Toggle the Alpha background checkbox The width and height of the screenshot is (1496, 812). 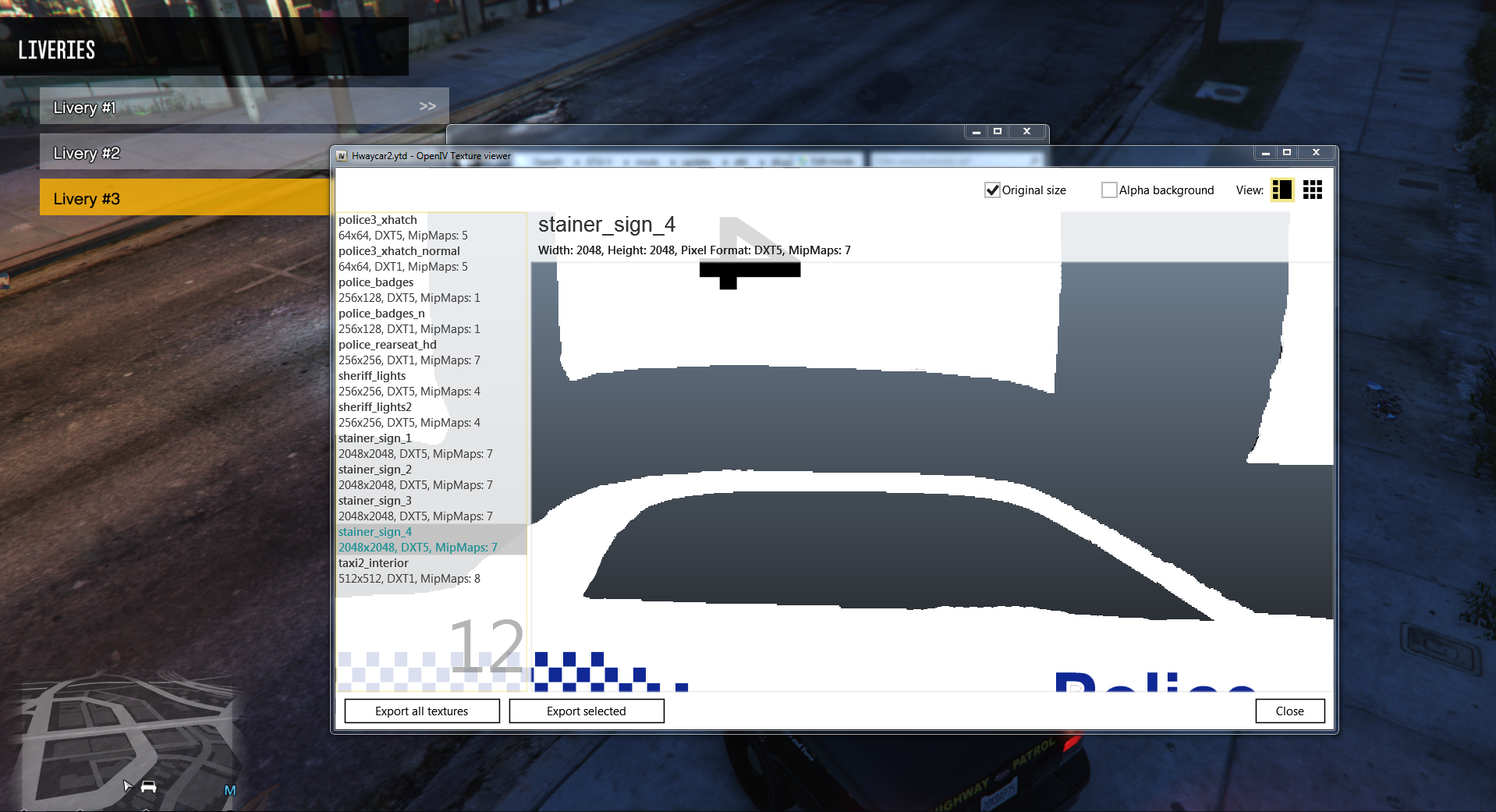[x=1108, y=190]
